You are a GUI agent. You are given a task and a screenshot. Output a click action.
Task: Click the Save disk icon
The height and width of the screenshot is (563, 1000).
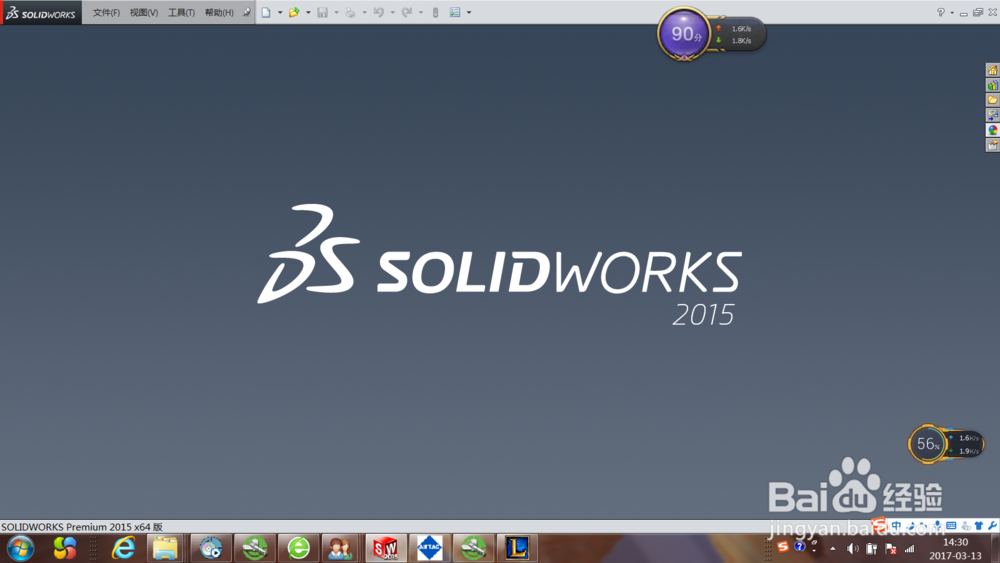[x=323, y=12]
